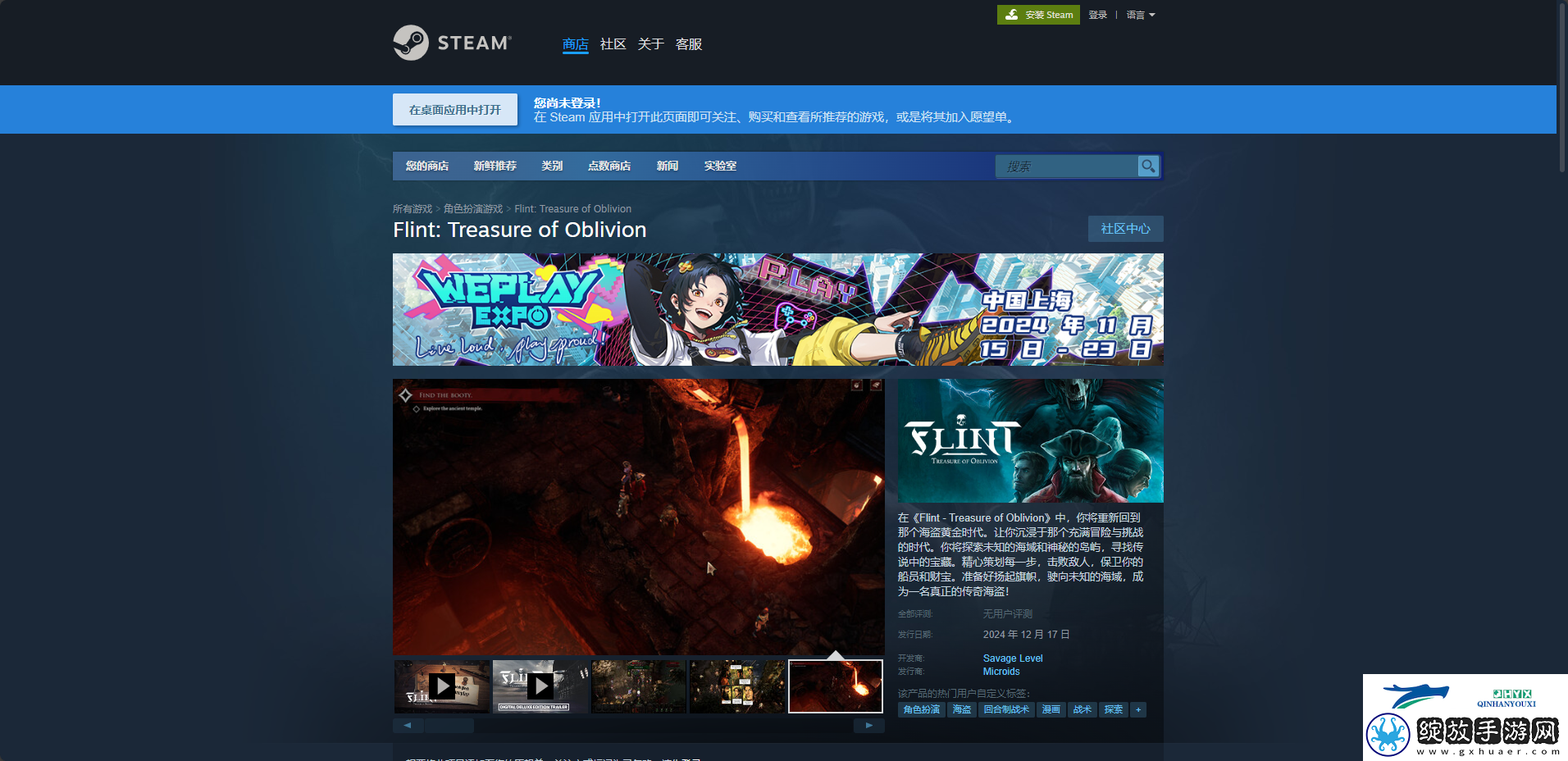Open developer Savage Level link
This screenshot has width=1568, height=761.
1013,658
